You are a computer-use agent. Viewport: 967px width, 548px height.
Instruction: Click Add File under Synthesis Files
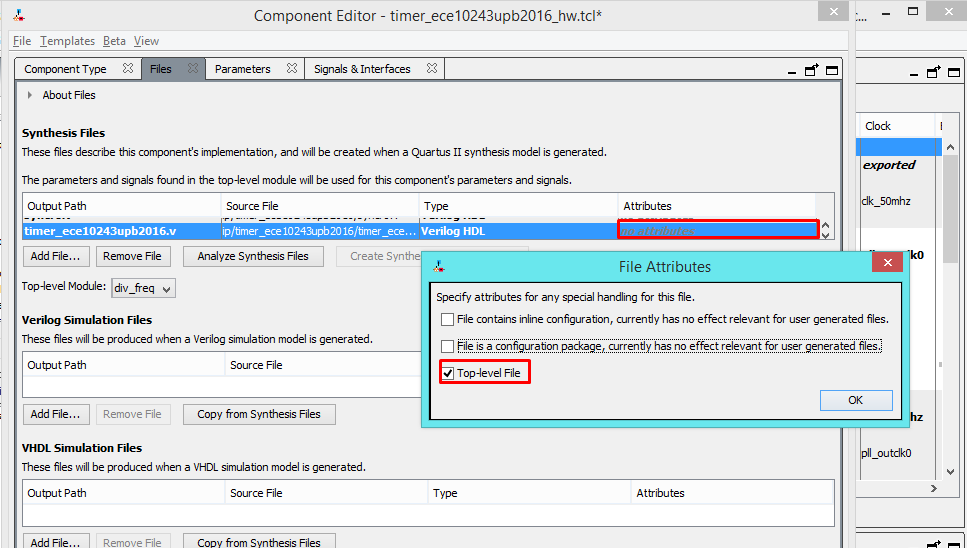tap(56, 256)
